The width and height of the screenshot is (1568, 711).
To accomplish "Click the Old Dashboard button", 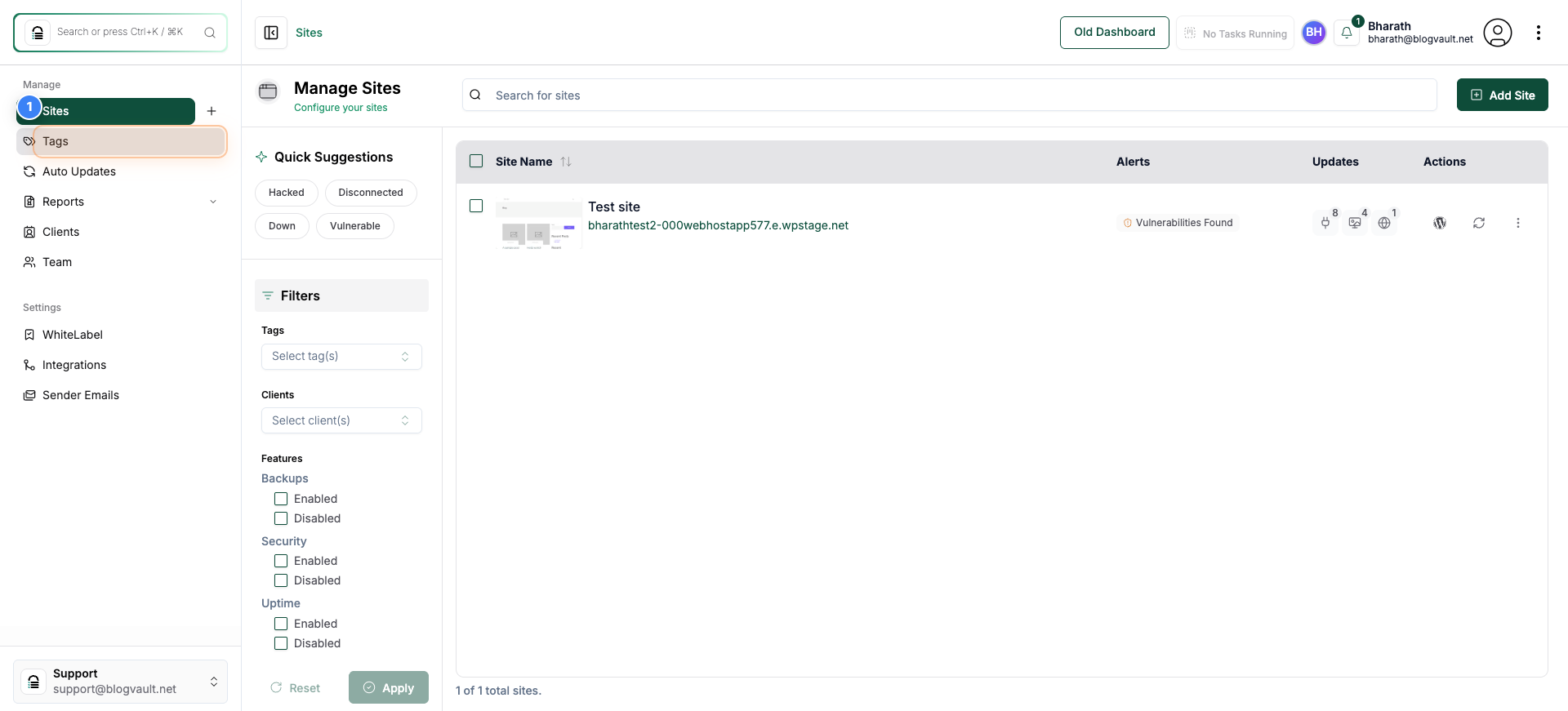I will click(x=1115, y=33).
